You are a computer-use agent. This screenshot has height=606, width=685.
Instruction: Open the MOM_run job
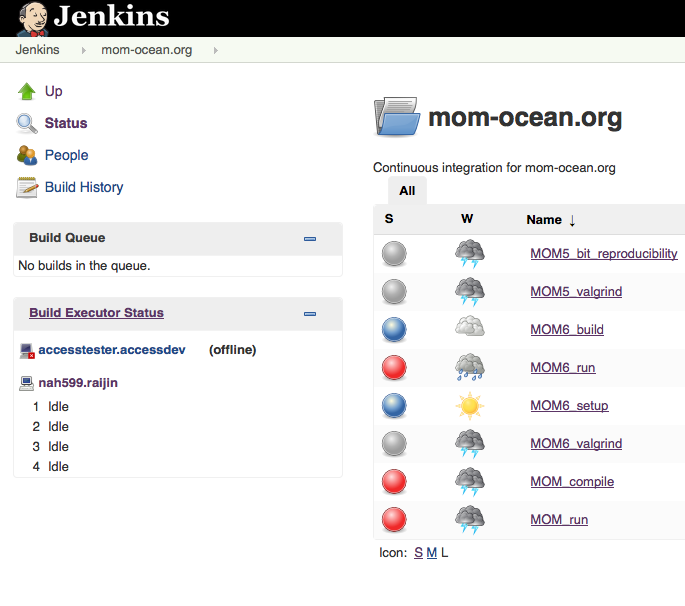[559, 519]
